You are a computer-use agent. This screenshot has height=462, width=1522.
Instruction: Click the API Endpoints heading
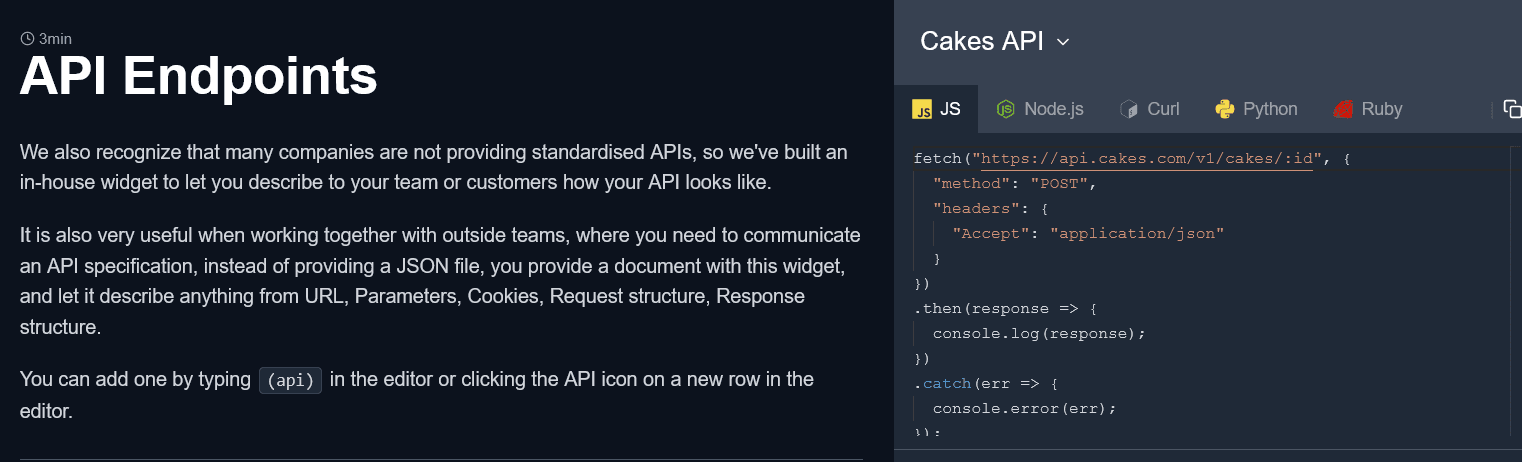(x=198, y=75)
